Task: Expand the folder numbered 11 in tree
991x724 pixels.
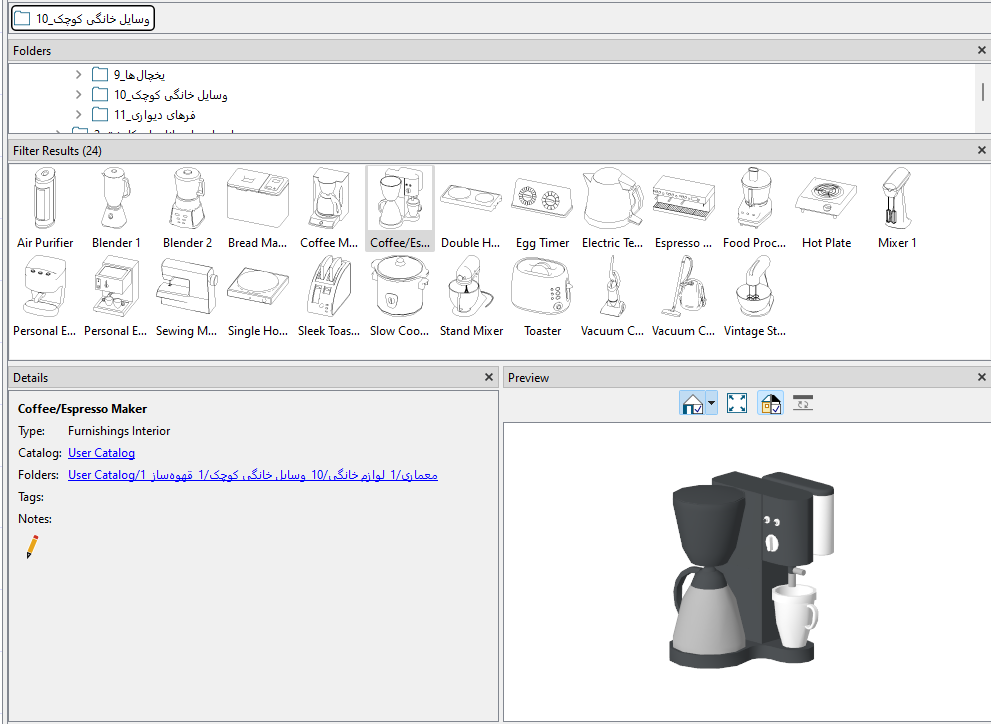Action: click(x=80, y=115)
